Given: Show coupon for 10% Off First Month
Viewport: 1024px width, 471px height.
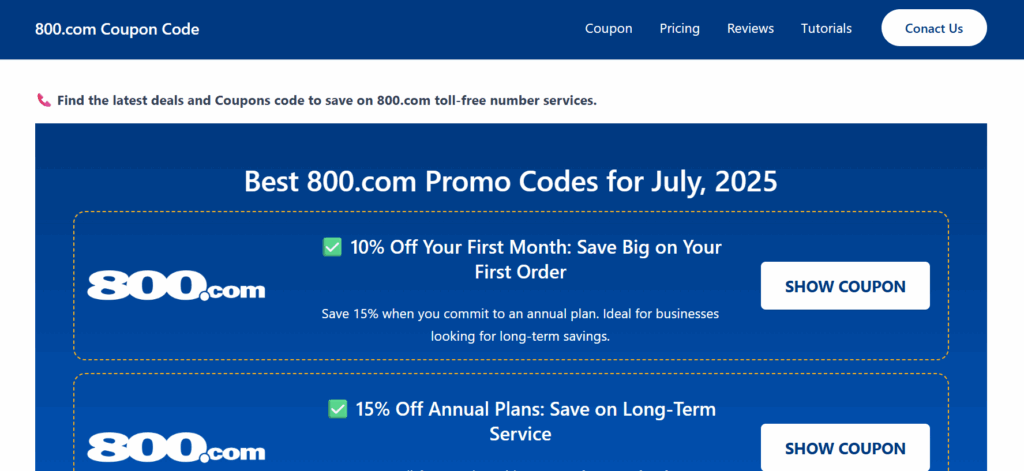Looking at the screenshot, I should pos(845,286).
